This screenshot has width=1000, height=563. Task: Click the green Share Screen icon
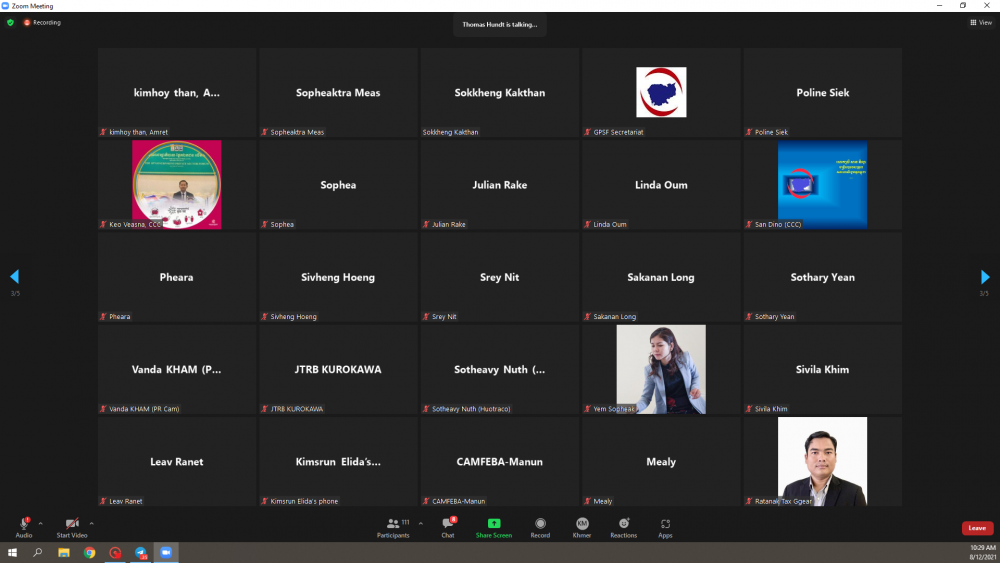[494, 524]
